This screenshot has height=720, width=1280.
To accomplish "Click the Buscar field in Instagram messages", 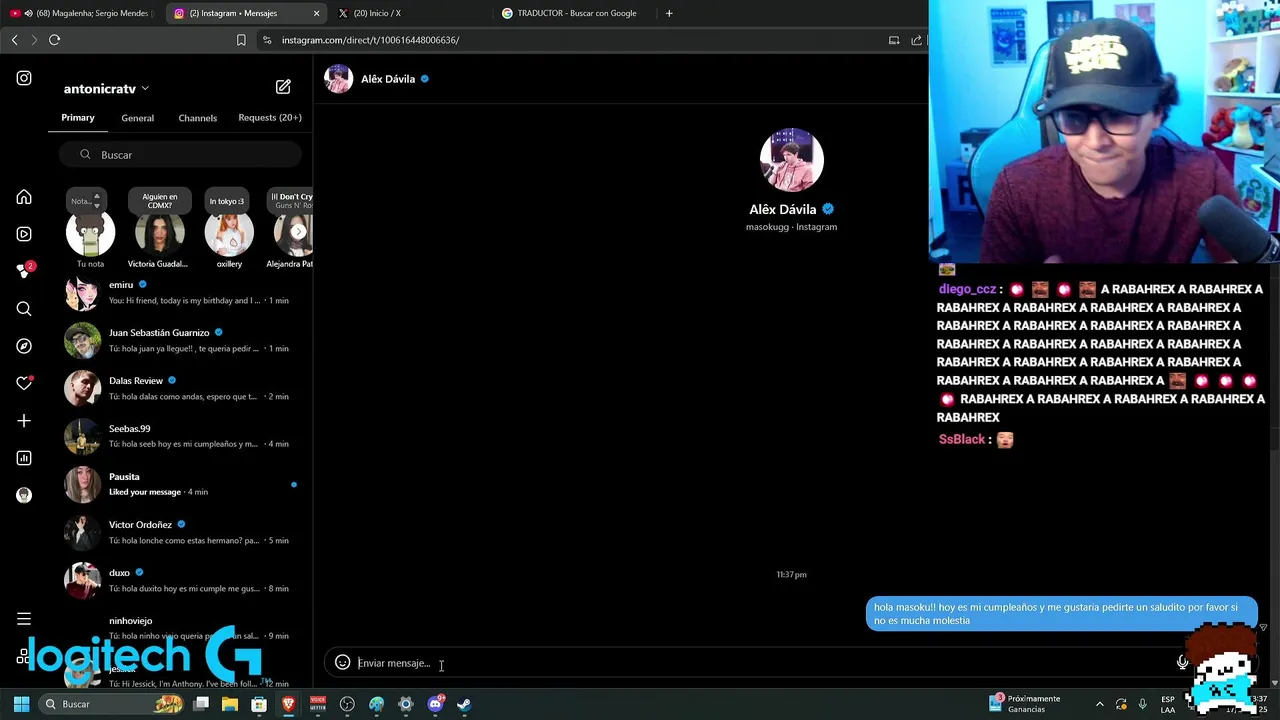I will click(x=180, y=155).
